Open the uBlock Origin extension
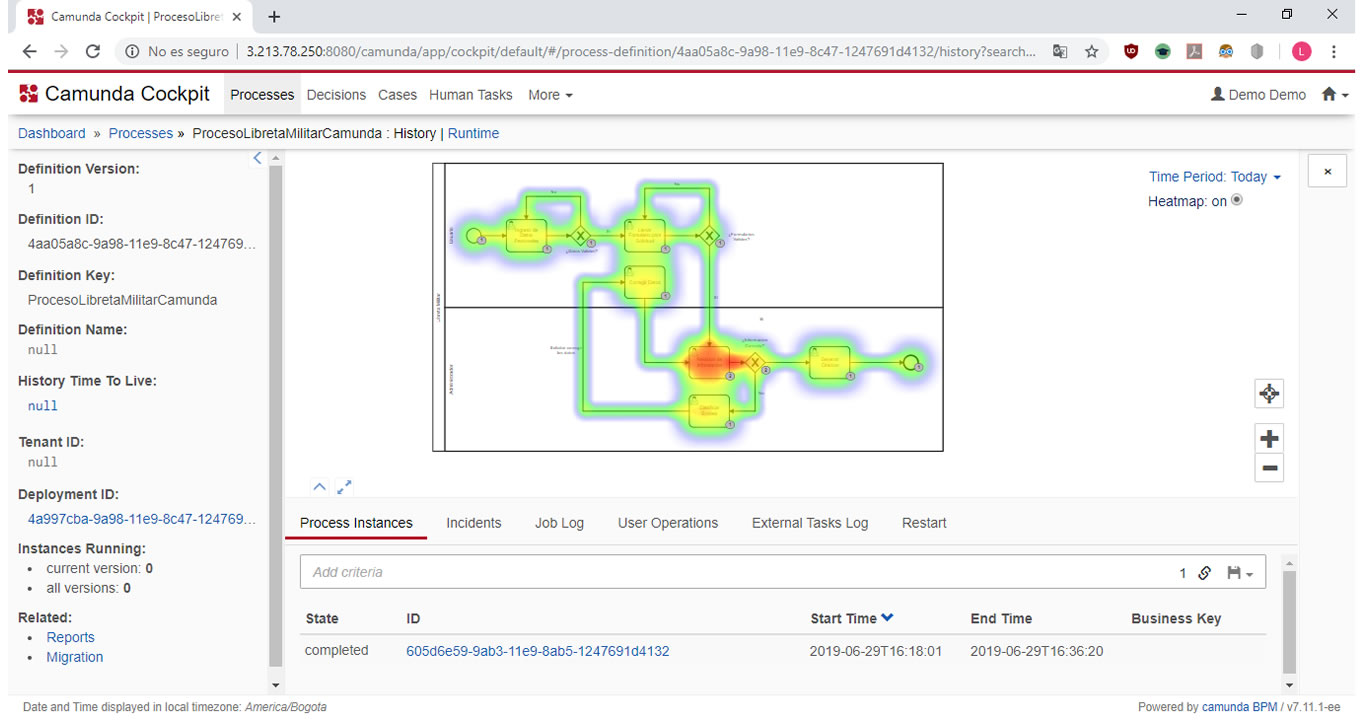Screen dimensions: 1370x720 click(1131, 52)
